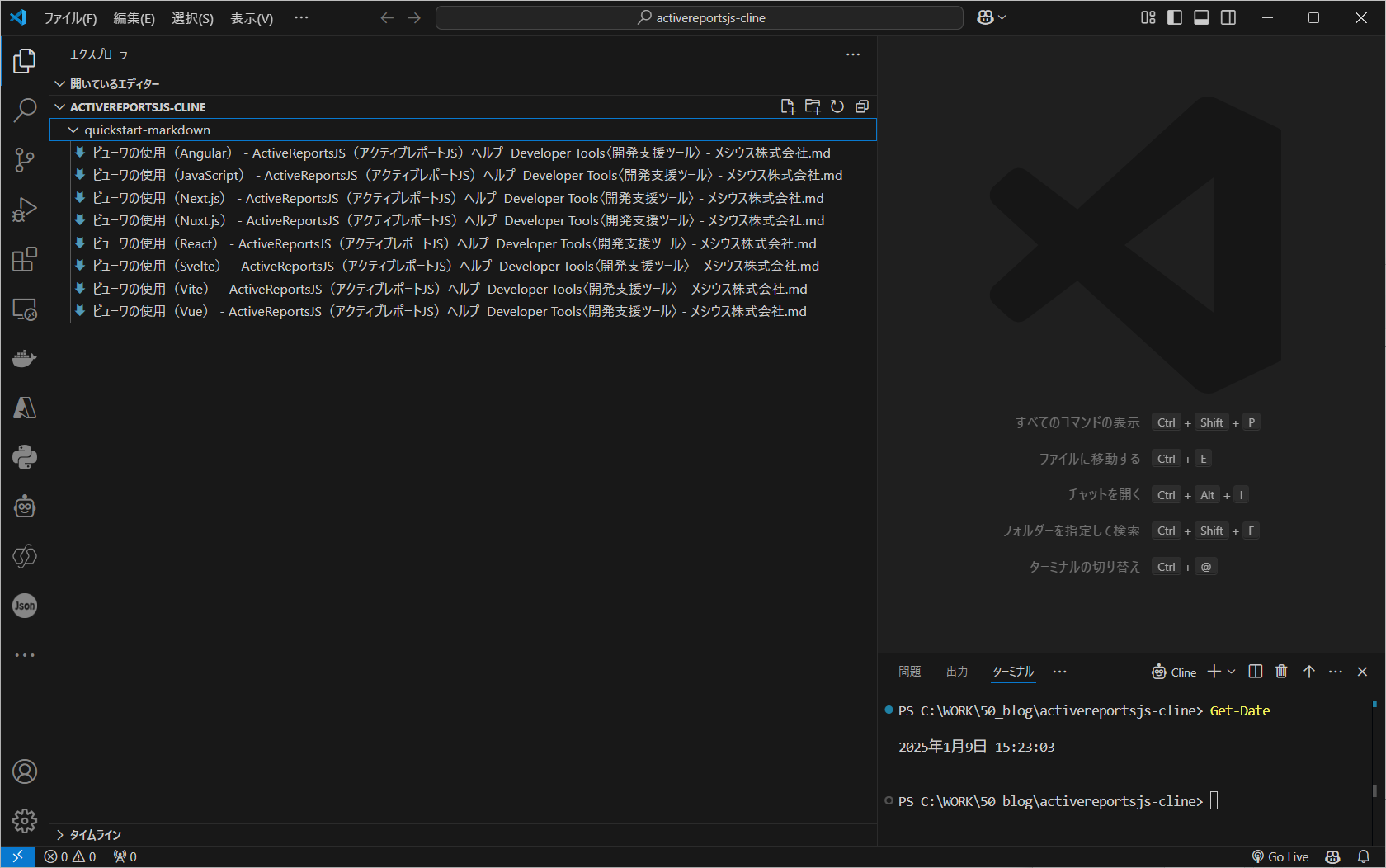Open explorer views and more actions

point(853,54)
